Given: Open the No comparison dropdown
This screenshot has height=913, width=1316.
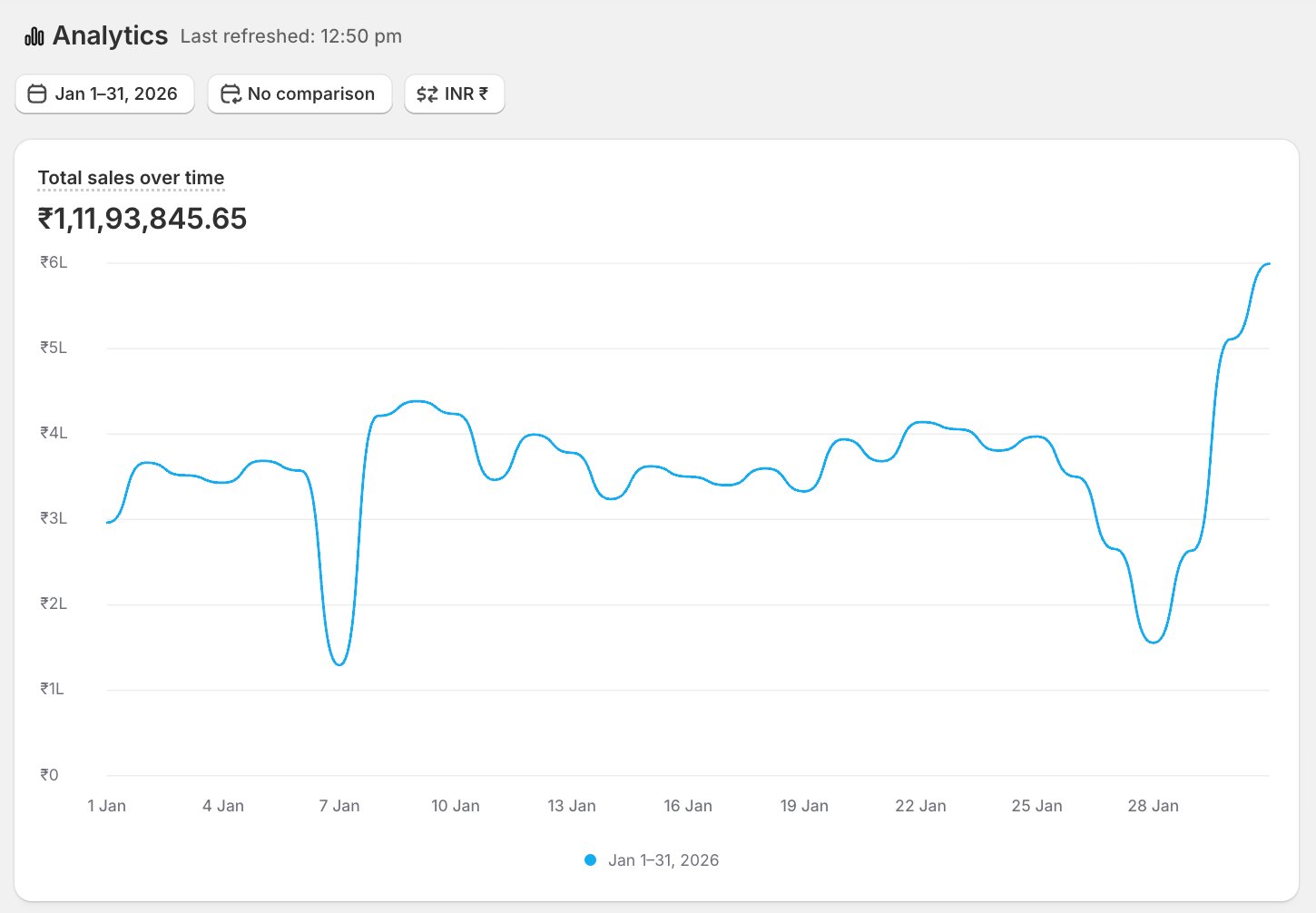Looking at the screenshot, I should (300, 93).
